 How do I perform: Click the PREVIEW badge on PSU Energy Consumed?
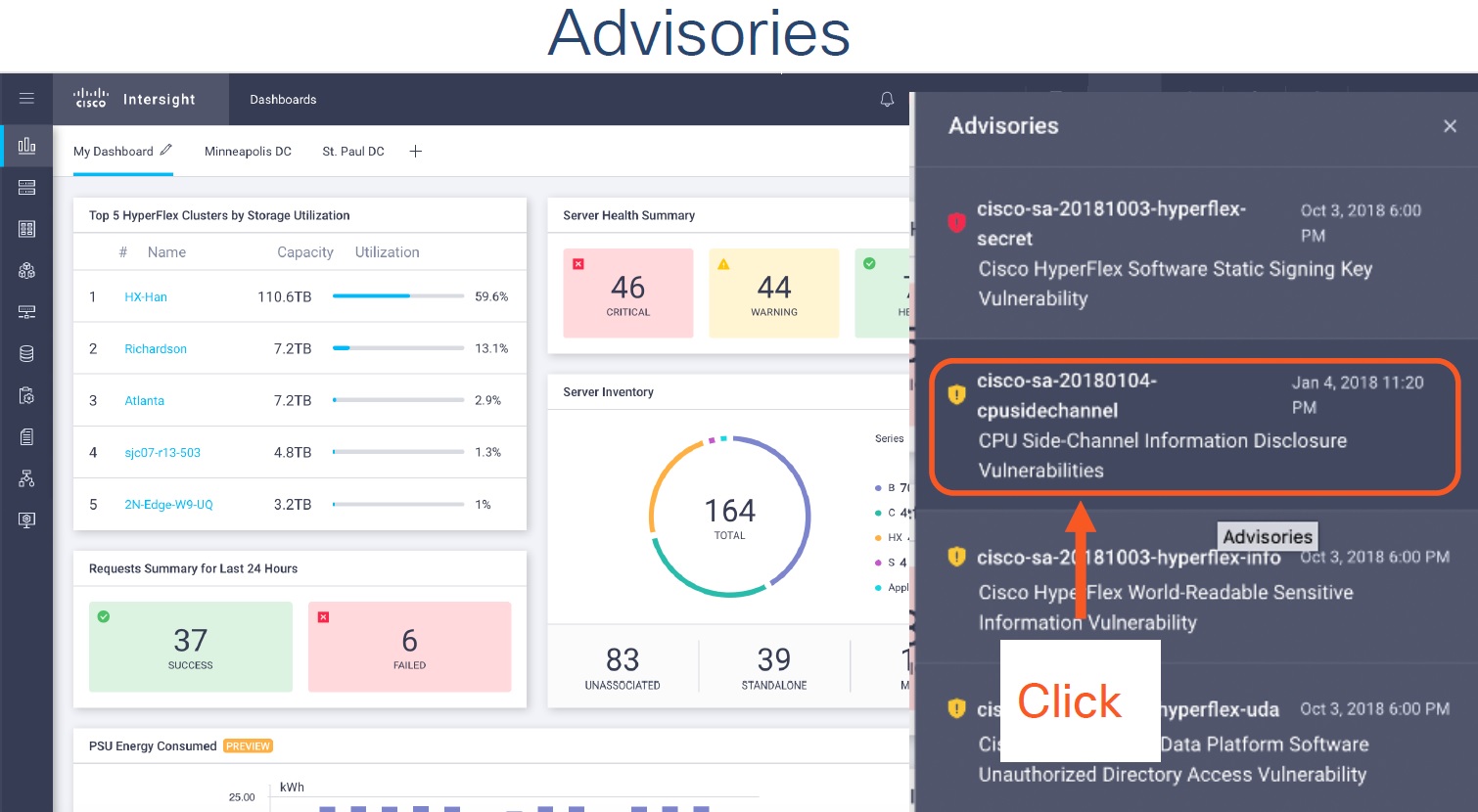click(248, 745)
